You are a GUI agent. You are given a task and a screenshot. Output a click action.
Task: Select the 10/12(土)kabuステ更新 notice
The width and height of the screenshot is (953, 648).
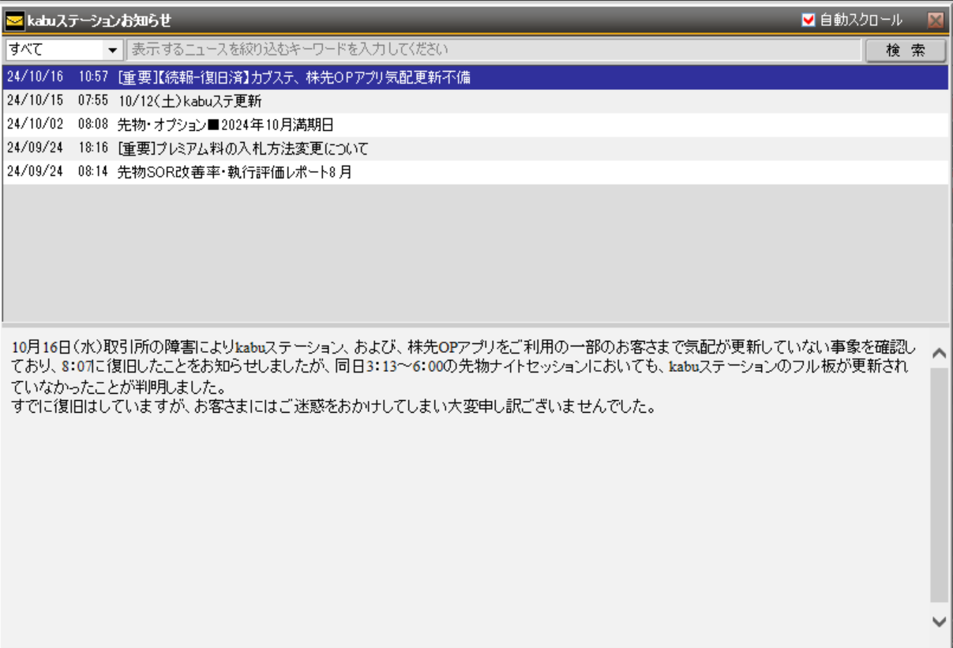click(x=476, y=101)
